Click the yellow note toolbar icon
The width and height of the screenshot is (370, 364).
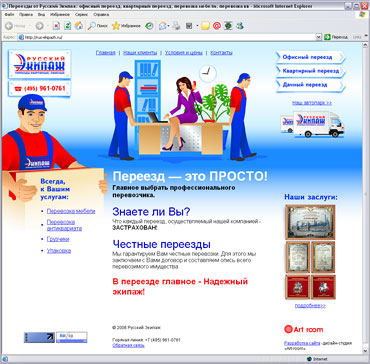(206, 26)
